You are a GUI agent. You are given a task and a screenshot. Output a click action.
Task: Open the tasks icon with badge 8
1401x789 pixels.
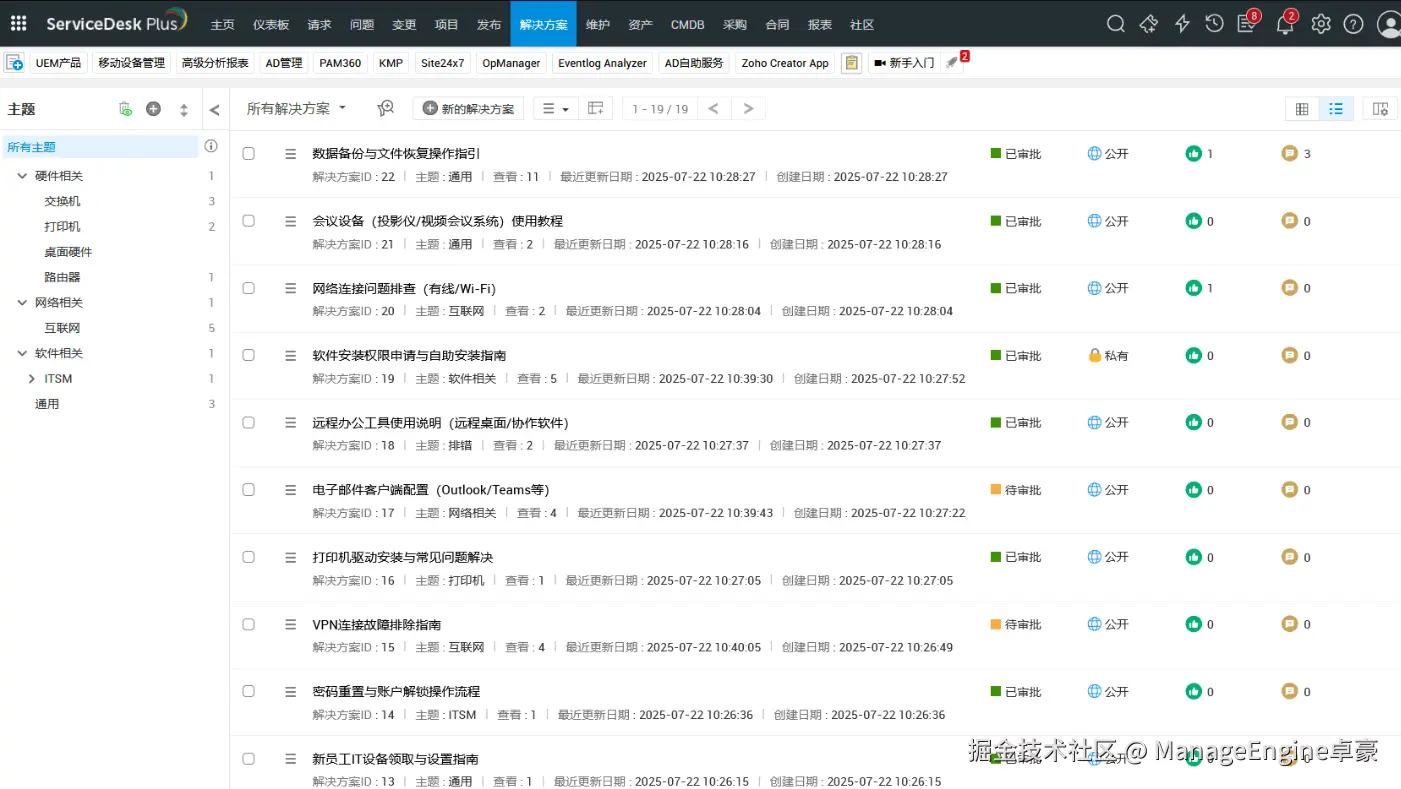[x=1246, y=24]
